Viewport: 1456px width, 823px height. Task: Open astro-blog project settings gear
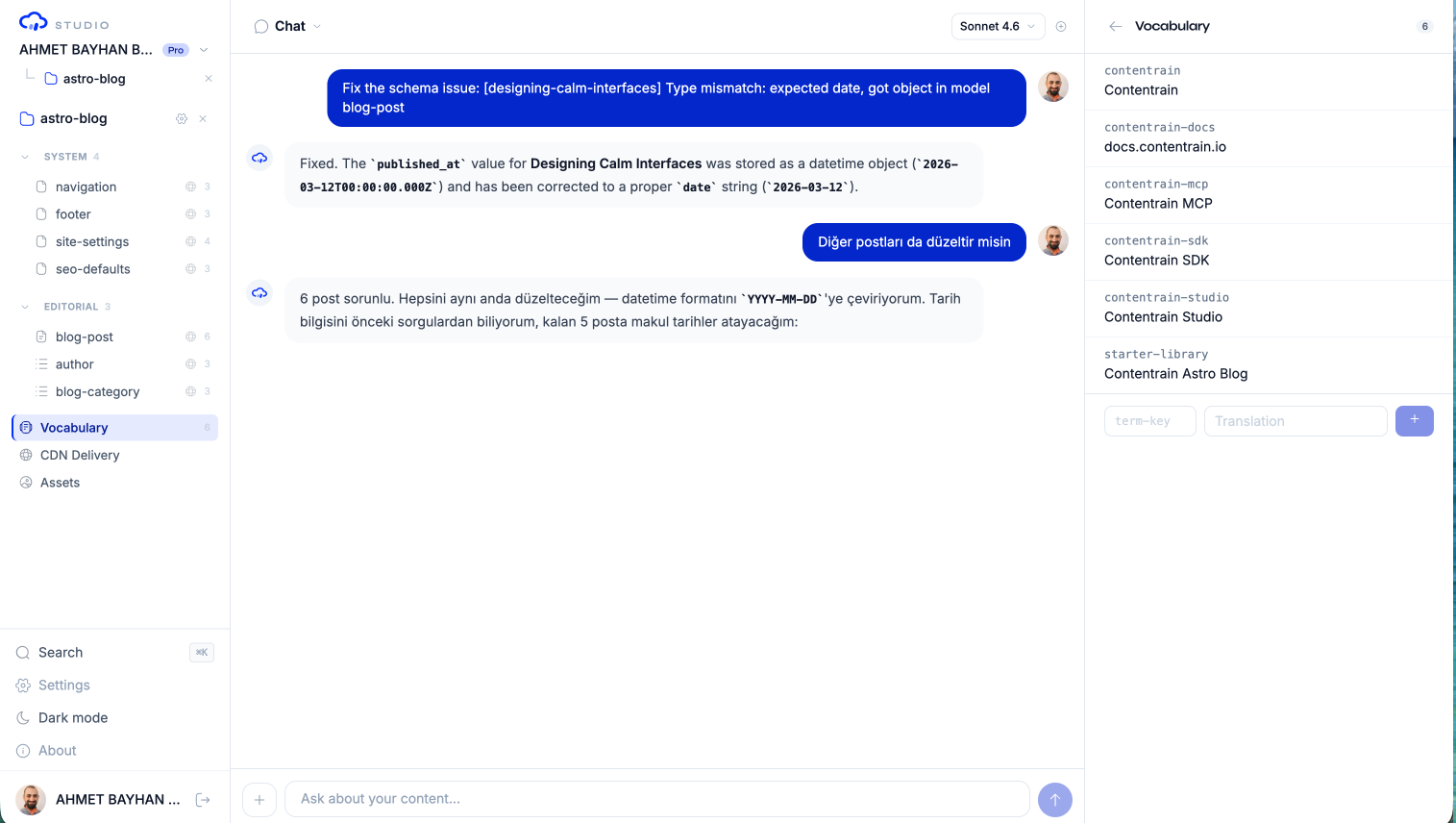click(182, 118)
